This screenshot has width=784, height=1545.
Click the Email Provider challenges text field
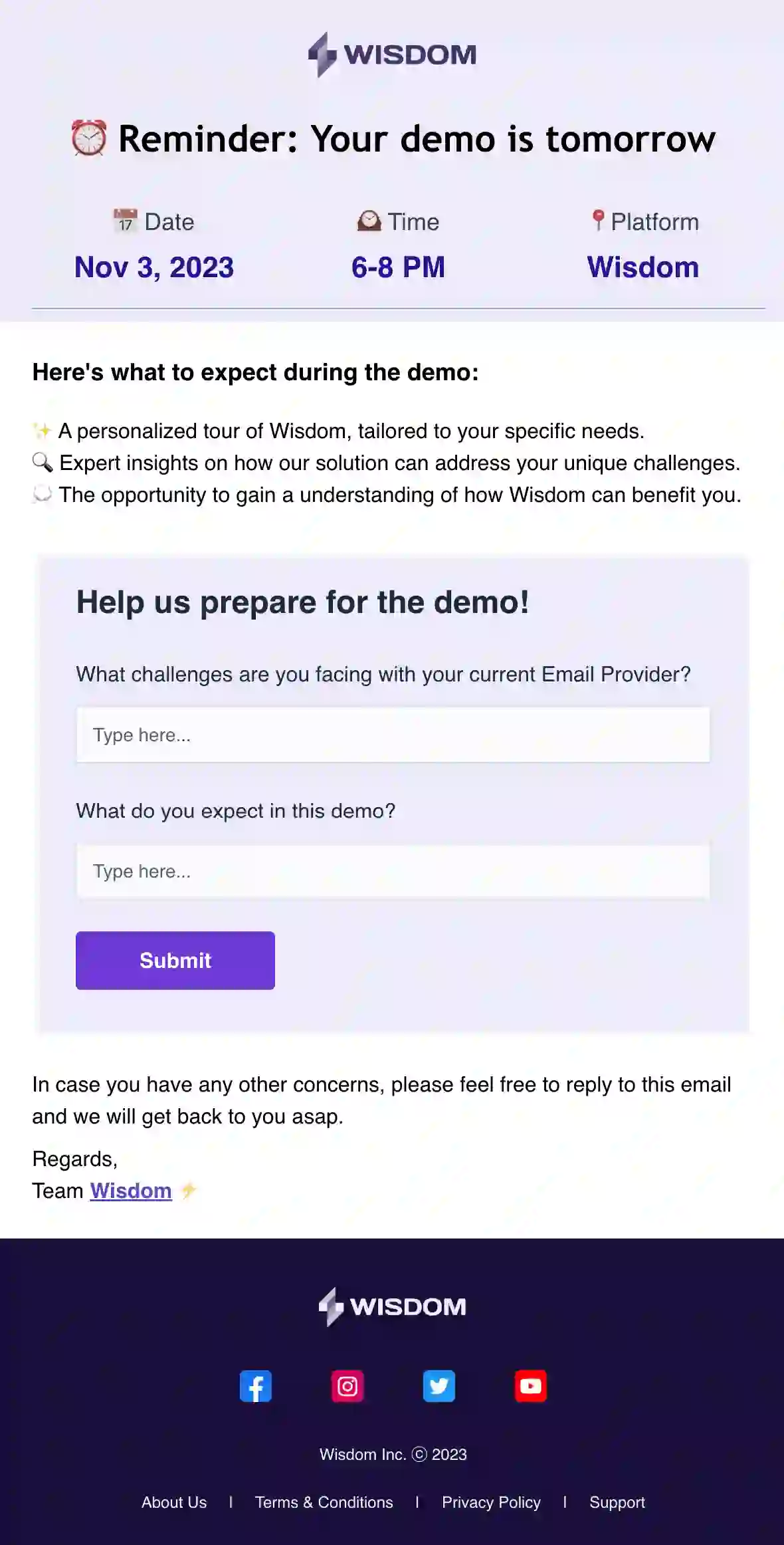pos(393,735)
